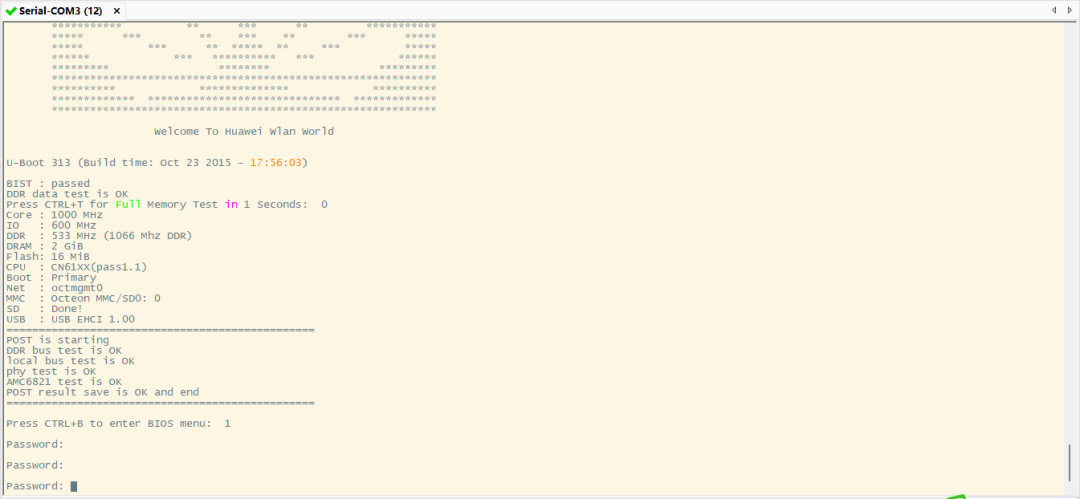Click the 'Welcome To Huawei Wlan World' text

coord(244,131)
